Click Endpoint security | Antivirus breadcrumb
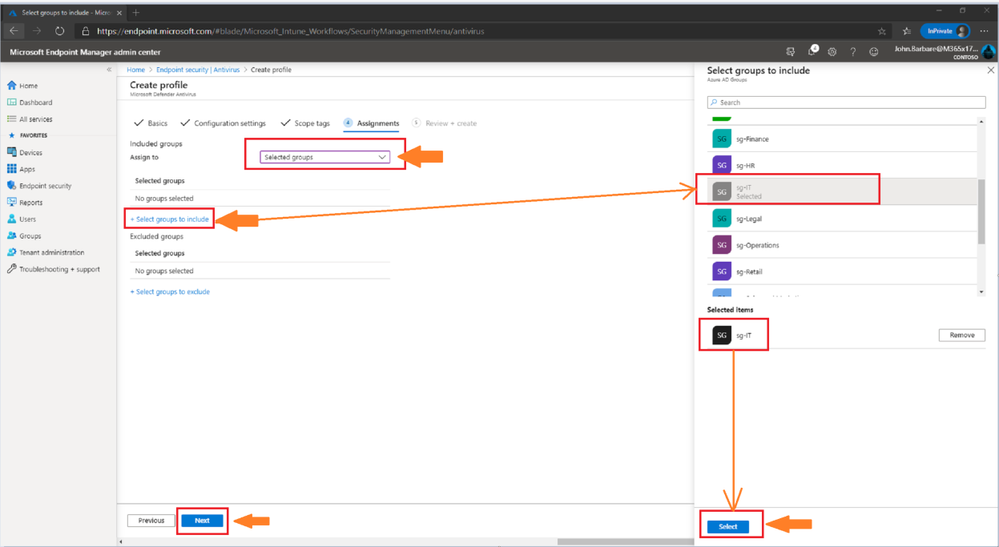The image size is (999, 547). (198, 69)
